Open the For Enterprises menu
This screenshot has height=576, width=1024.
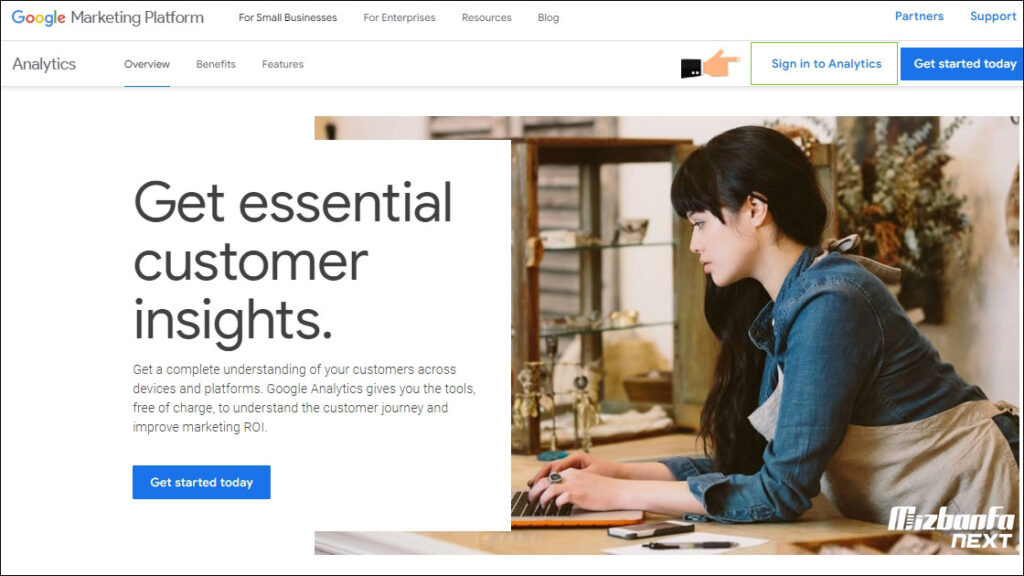(x=399, y=18)
